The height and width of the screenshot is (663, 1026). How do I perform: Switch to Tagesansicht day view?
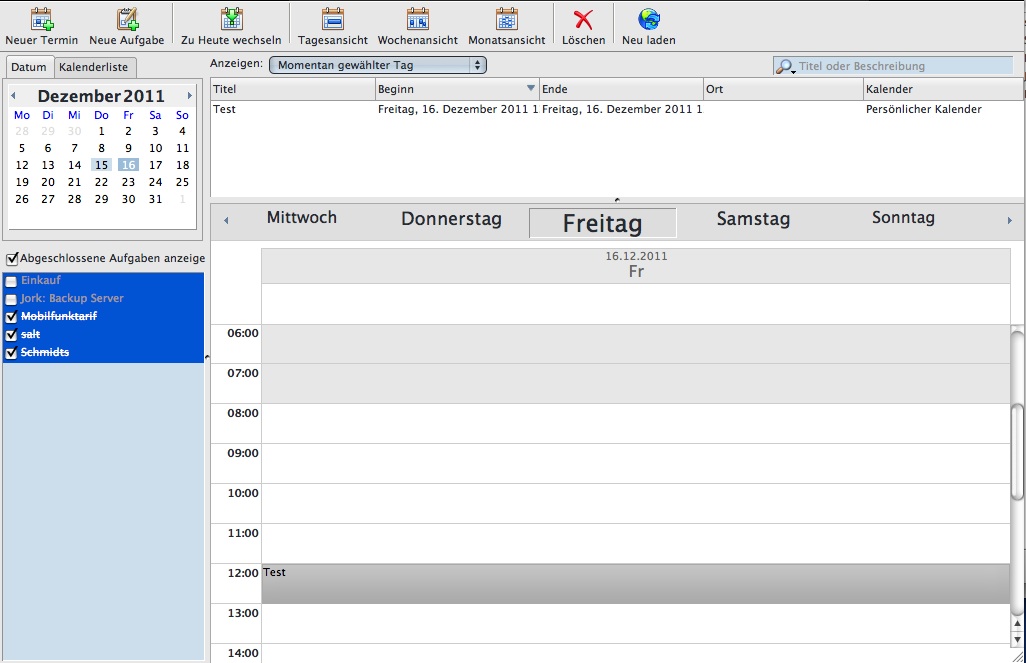(x=333, y=19)
